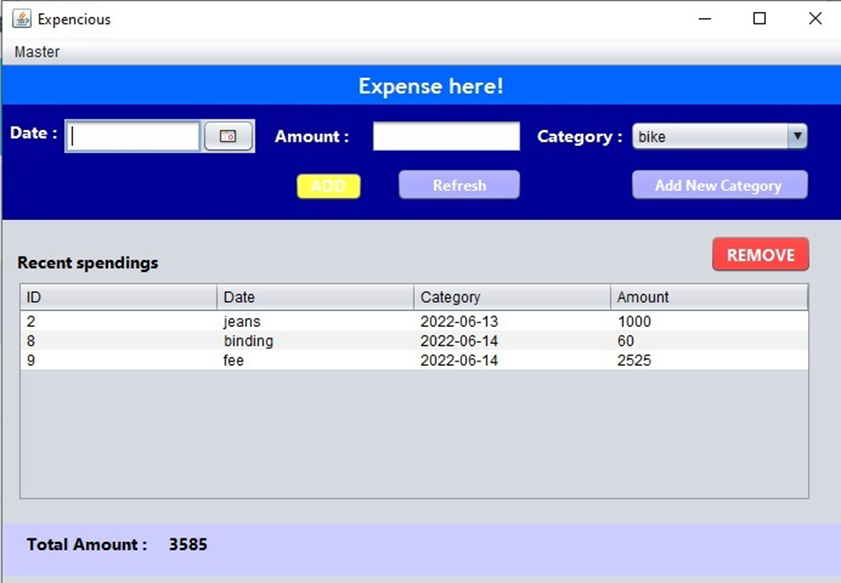Open the Master menu
Image resolution: width=841 pixels, height=583 pixels.
36,52
